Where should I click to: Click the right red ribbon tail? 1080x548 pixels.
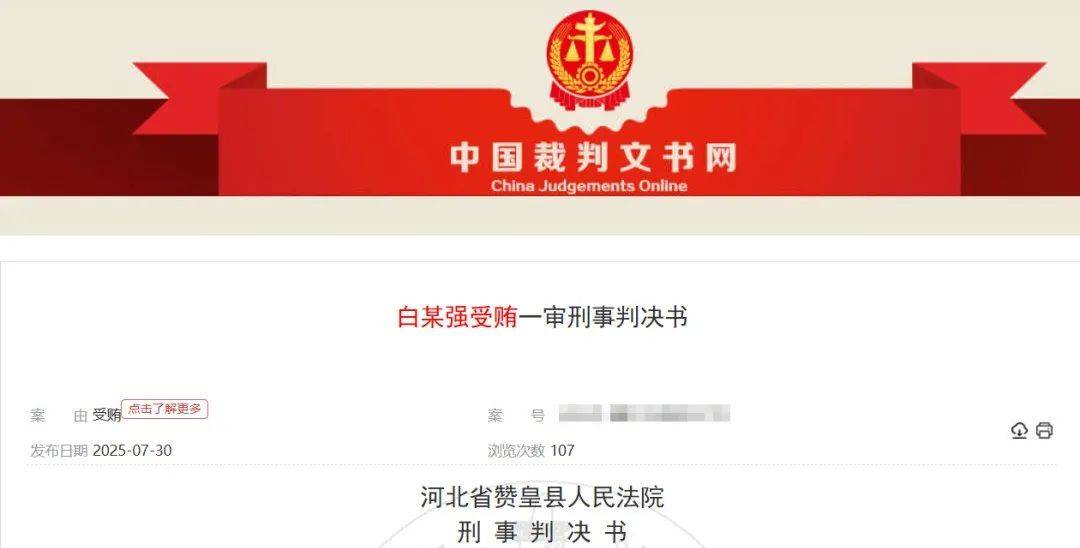(x=979, y=96)
